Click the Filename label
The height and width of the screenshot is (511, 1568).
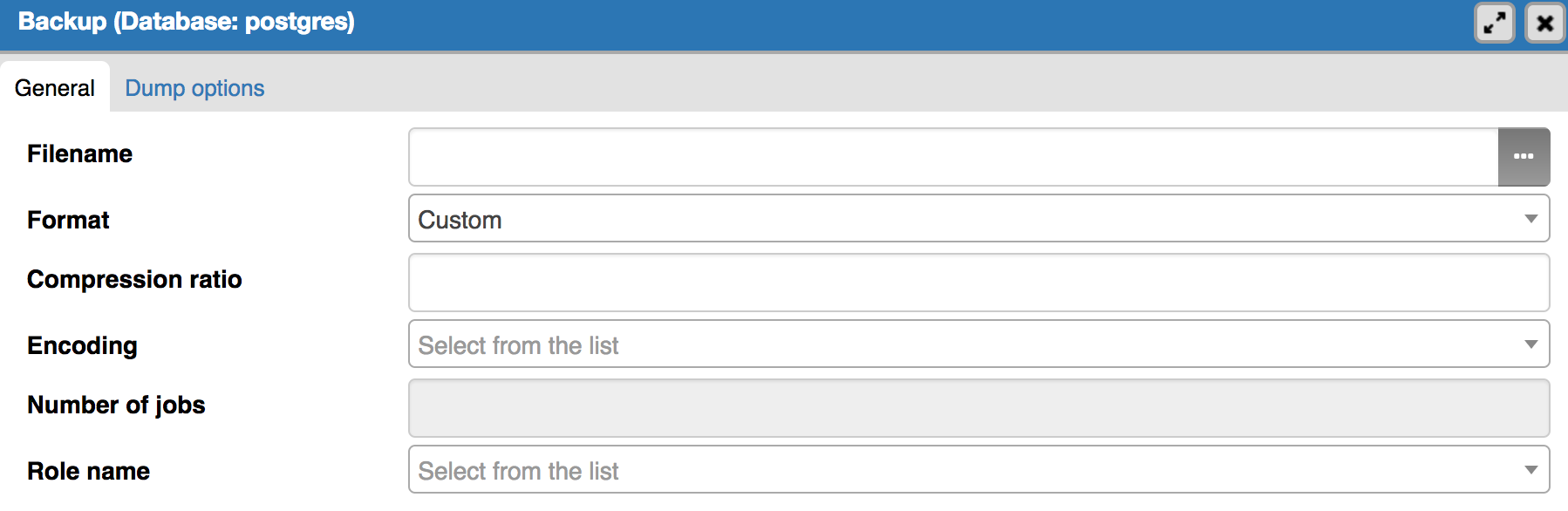(x=80, y=154)
